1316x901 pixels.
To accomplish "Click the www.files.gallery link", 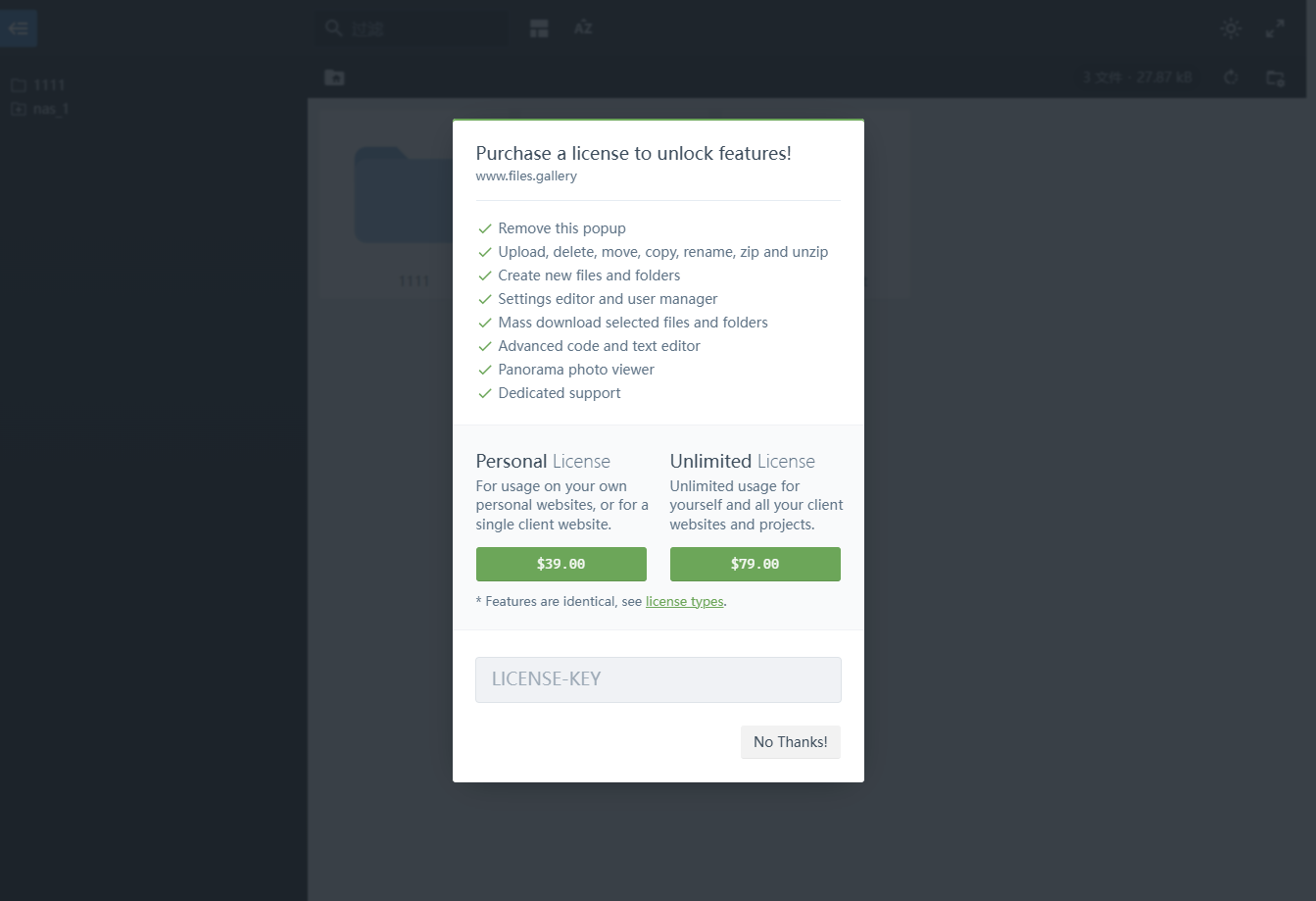I will tap(526, 176).
